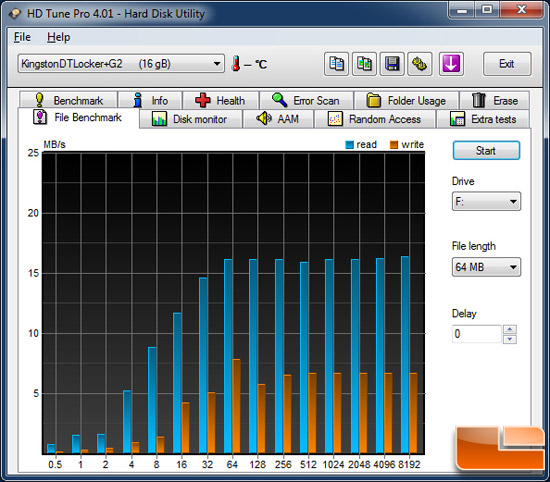
Task: Click into the Delay input field
Action: pos(476,334)
